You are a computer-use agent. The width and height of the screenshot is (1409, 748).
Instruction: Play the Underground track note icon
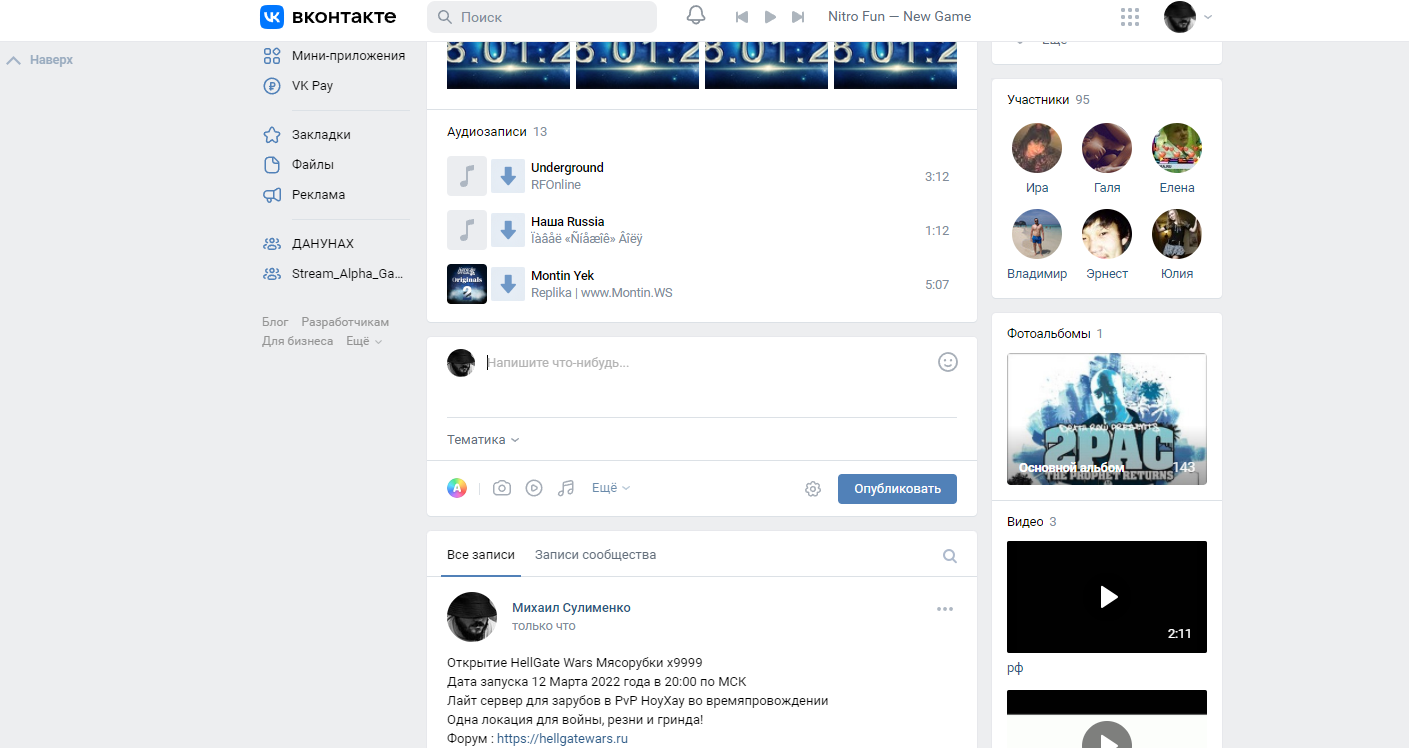(467, 176)
